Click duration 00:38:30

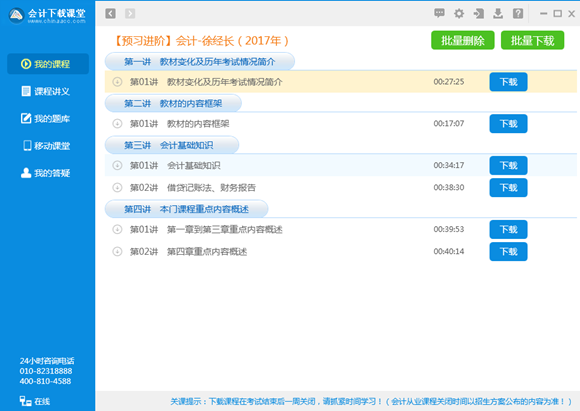(449, 187)
